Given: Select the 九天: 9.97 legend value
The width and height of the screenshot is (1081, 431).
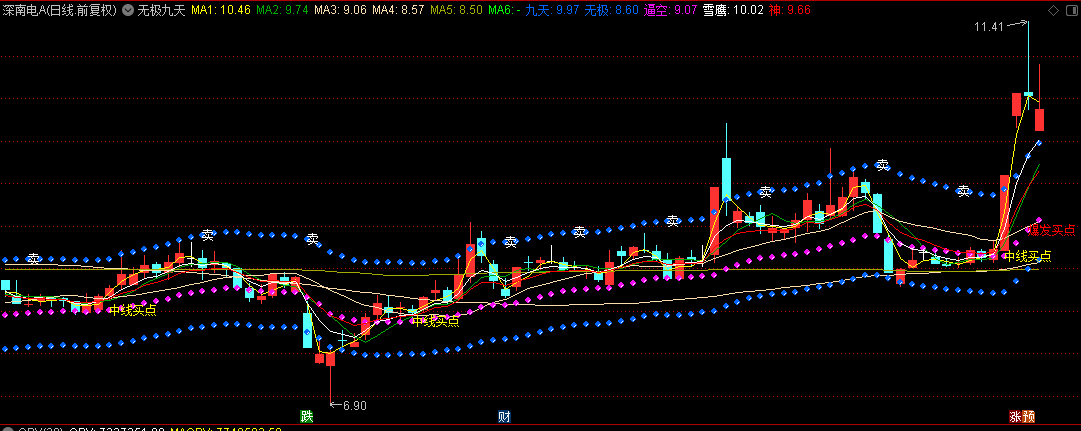Looking at the screenshot, I should pos(552,10).
